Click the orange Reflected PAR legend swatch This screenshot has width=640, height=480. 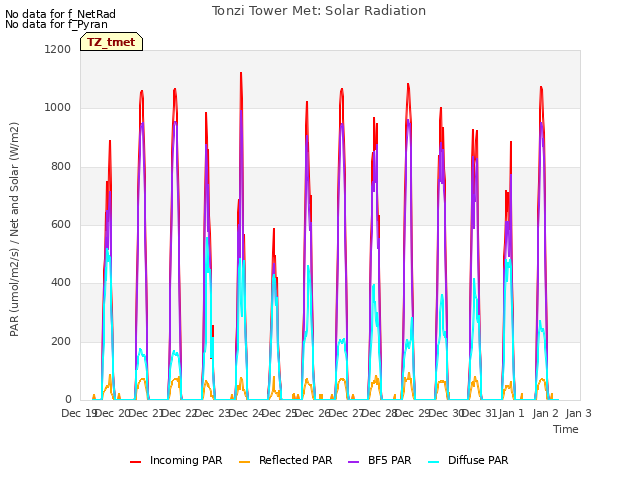pos(244,462)
